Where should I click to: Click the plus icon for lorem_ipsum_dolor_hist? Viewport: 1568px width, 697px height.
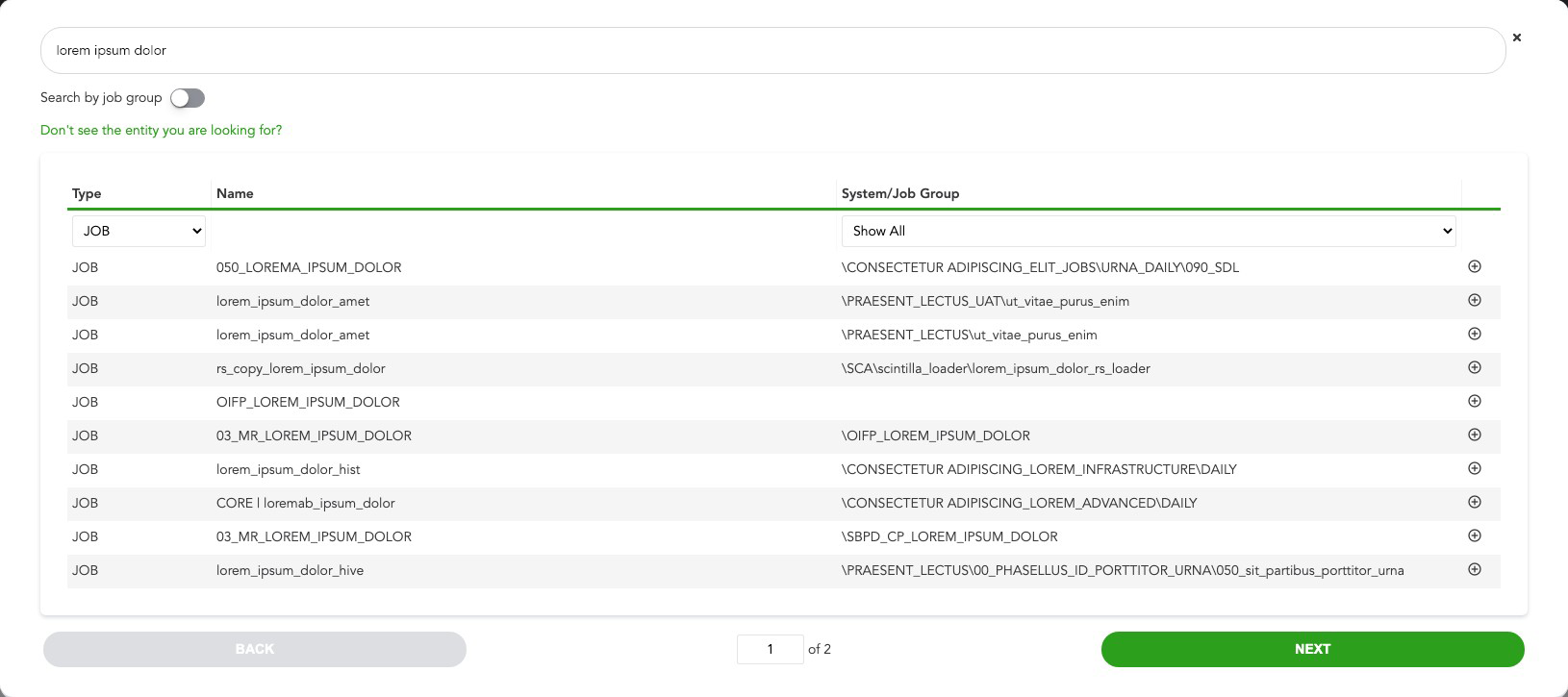[x=1475, y=468]
